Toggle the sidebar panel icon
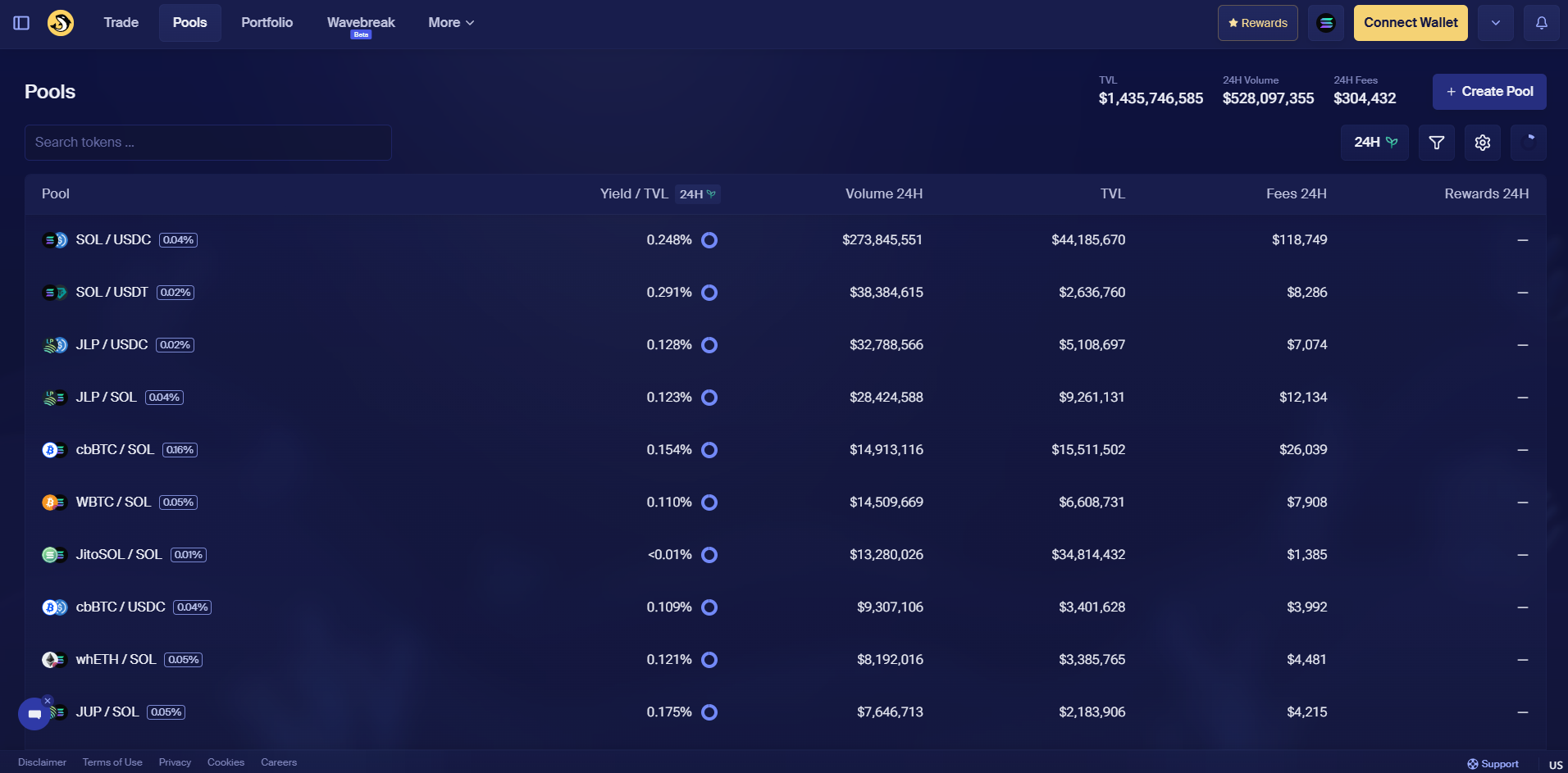Screen dimensions: 1568x773 (x=22, y=23)
